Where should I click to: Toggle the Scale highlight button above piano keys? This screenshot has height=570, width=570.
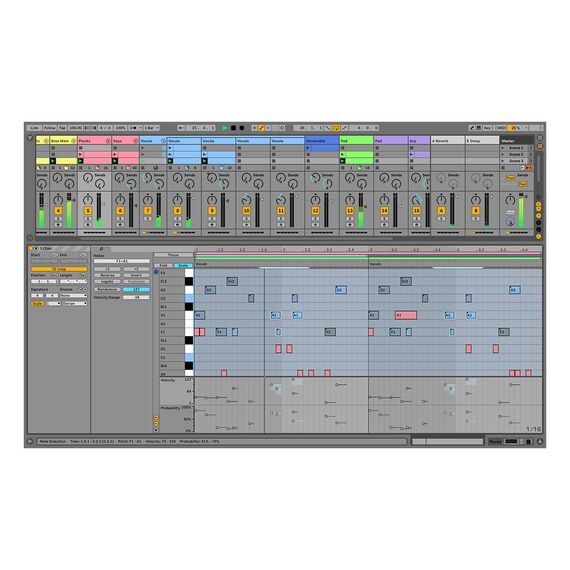pyautogui.click(x=183, y=265)
